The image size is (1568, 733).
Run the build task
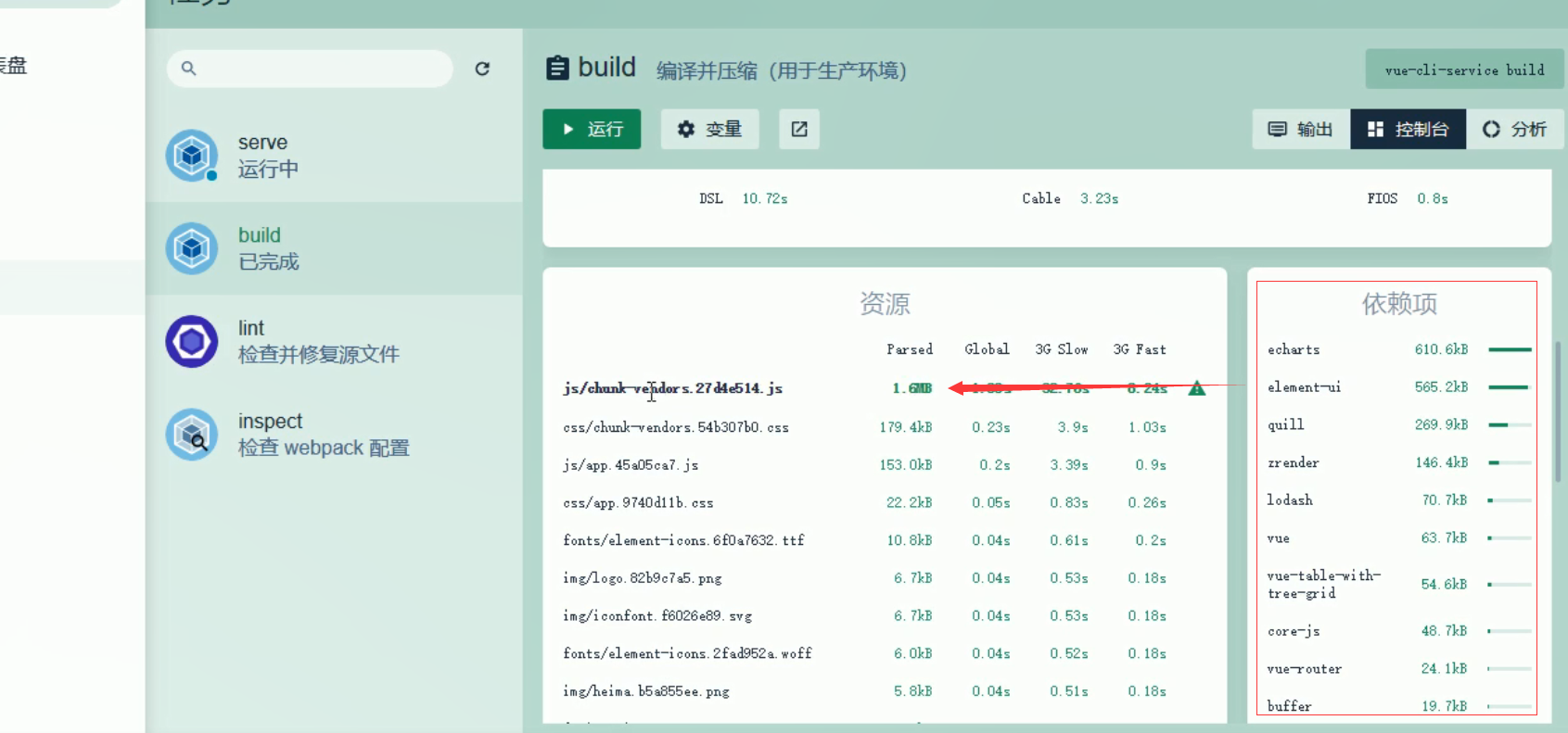(x=592, y=129)
